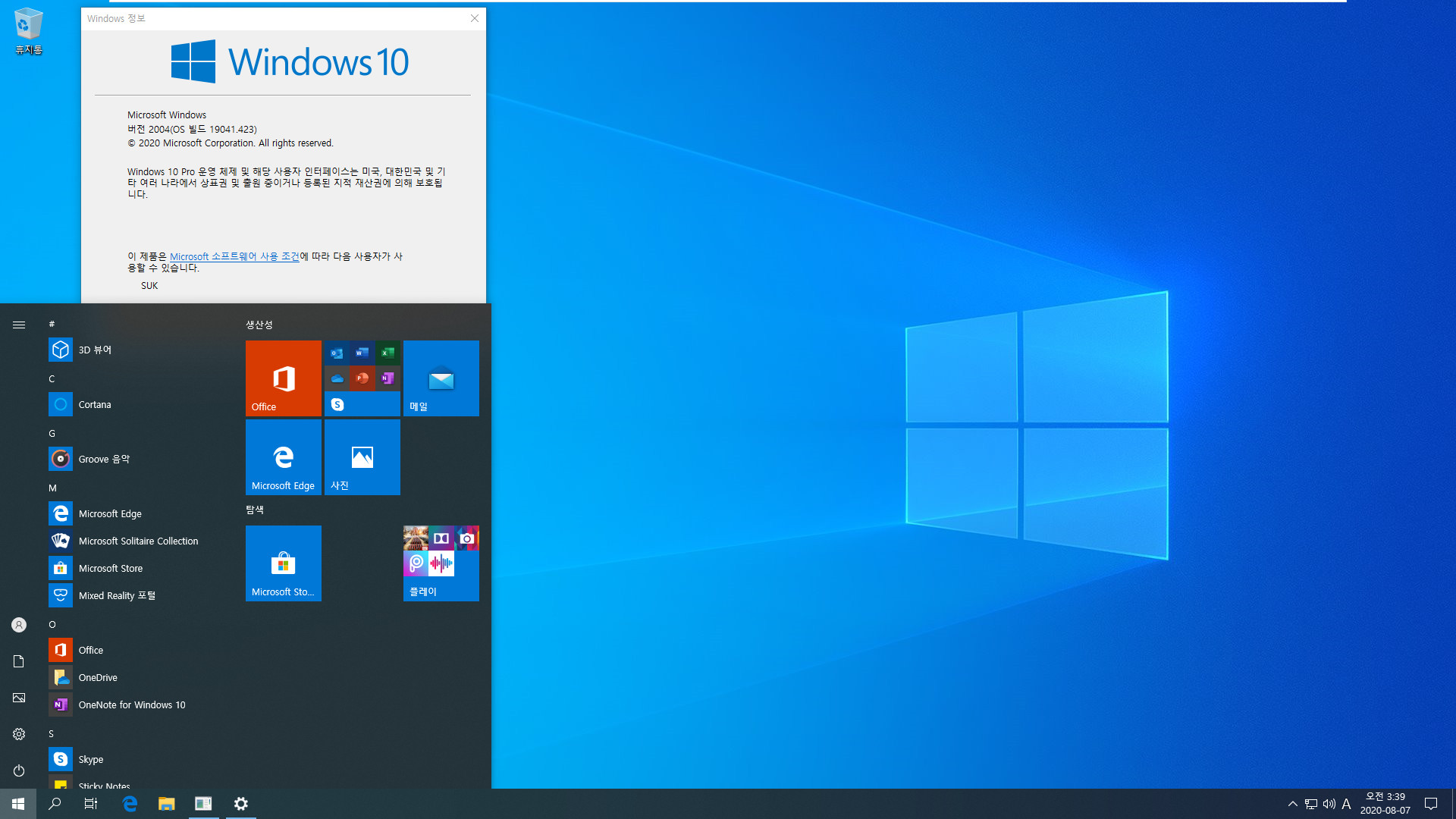This screenshot has width=1456, height=819.
Task: Open Microsoft Edge browser tile
Action: tap(283, 457)
